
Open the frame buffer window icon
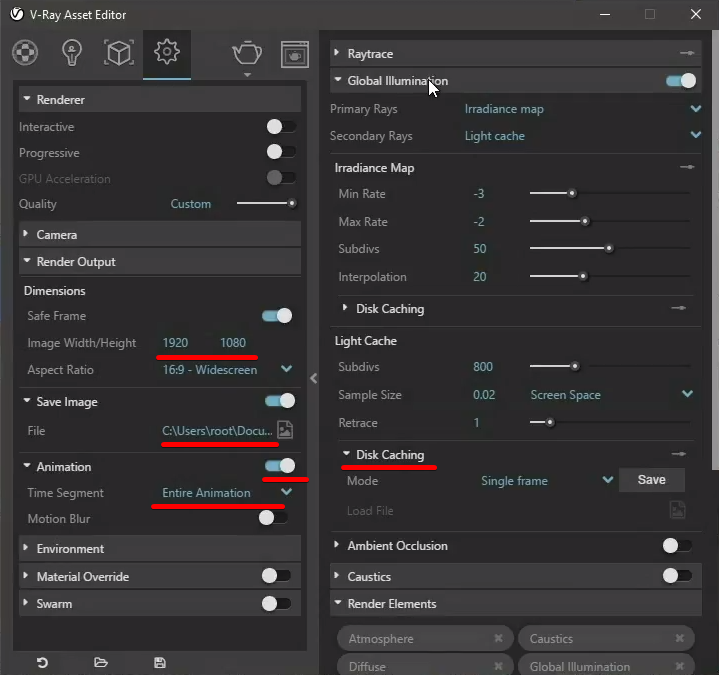(294, 53)
